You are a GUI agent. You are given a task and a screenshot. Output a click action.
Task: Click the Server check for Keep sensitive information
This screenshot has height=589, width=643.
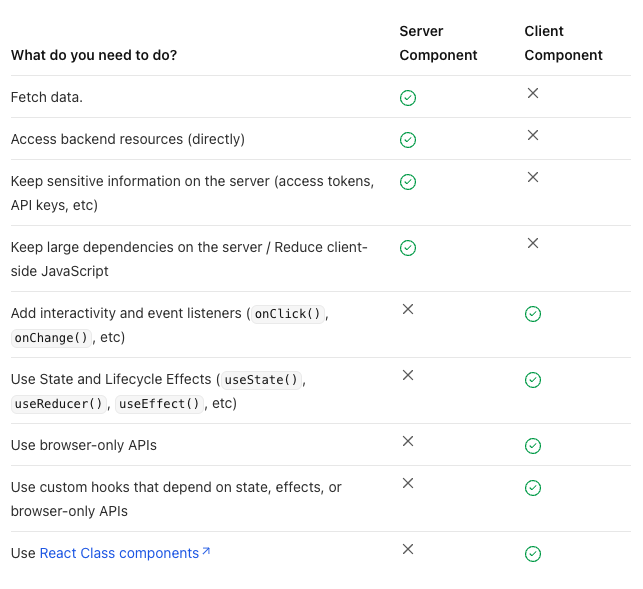pyautogui.click(x=408, y=182)
